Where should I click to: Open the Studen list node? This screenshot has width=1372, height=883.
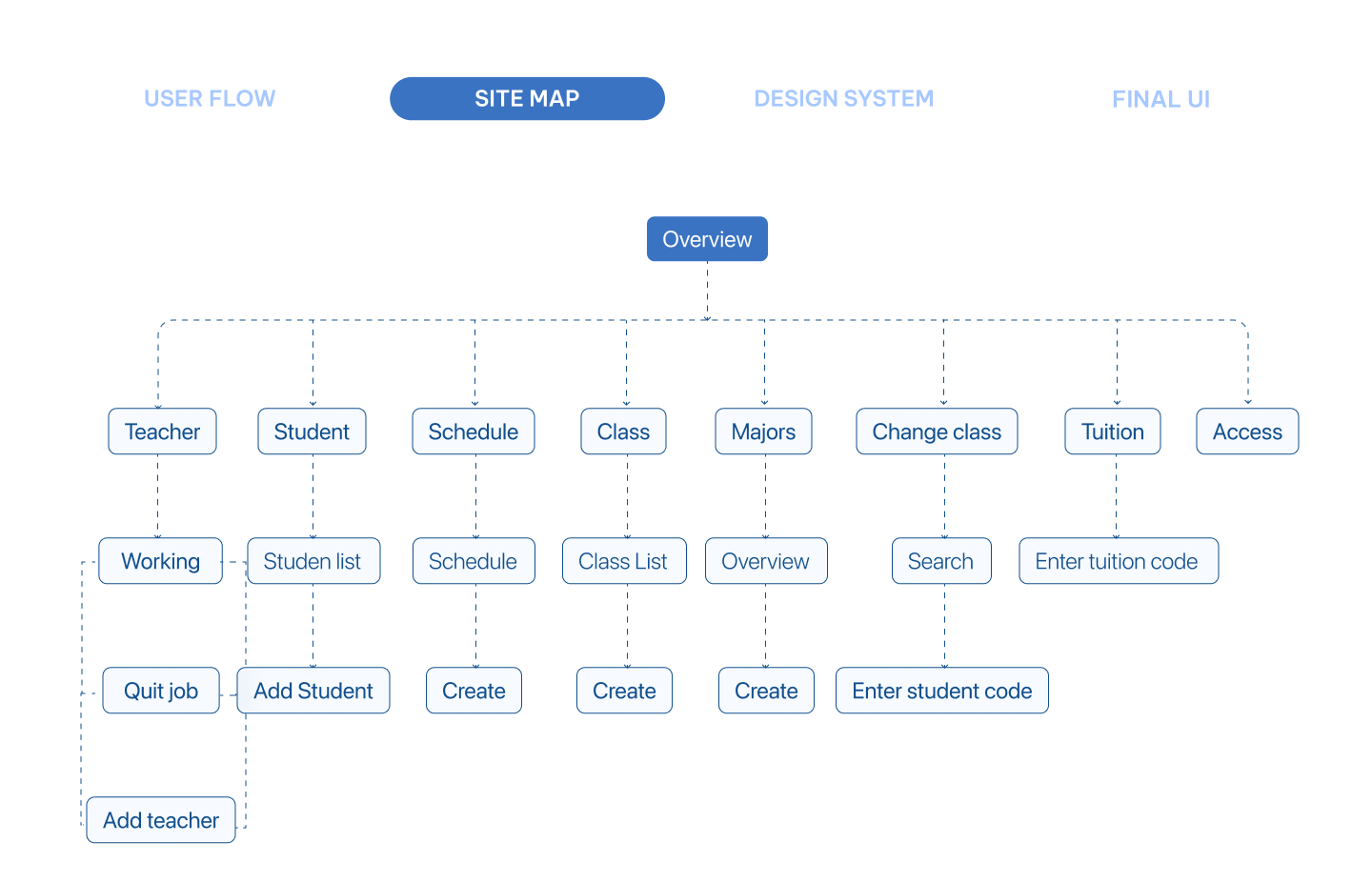click(x=313, y=561)
